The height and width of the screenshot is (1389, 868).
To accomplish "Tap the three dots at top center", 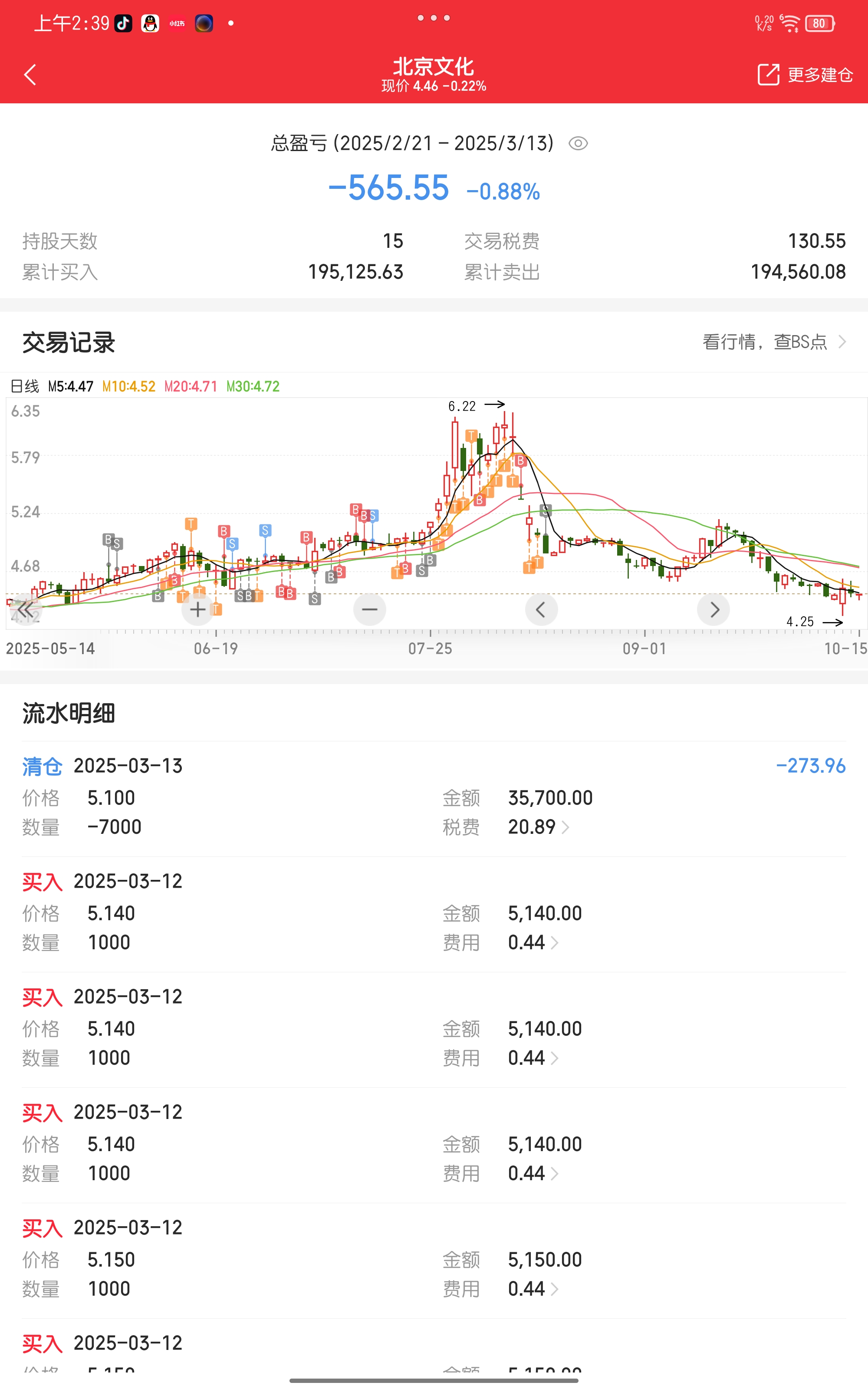I will pos(434,18).
